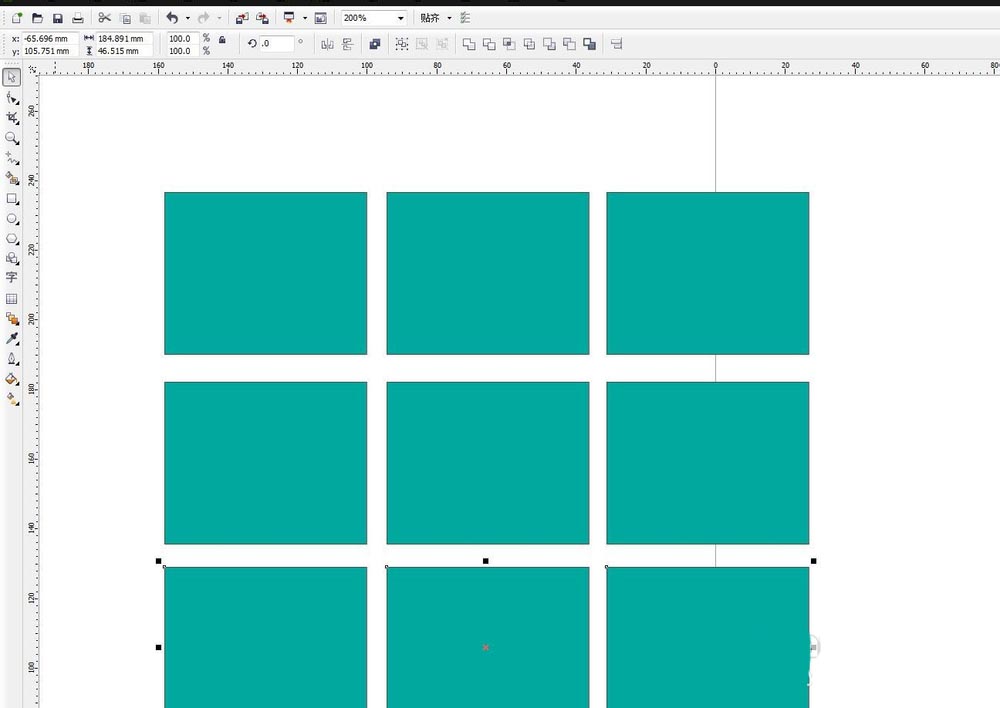The width and height of the screenshot is (1000, 708).
Task: Select the Outline Pen tool
Action: point(11,358)
